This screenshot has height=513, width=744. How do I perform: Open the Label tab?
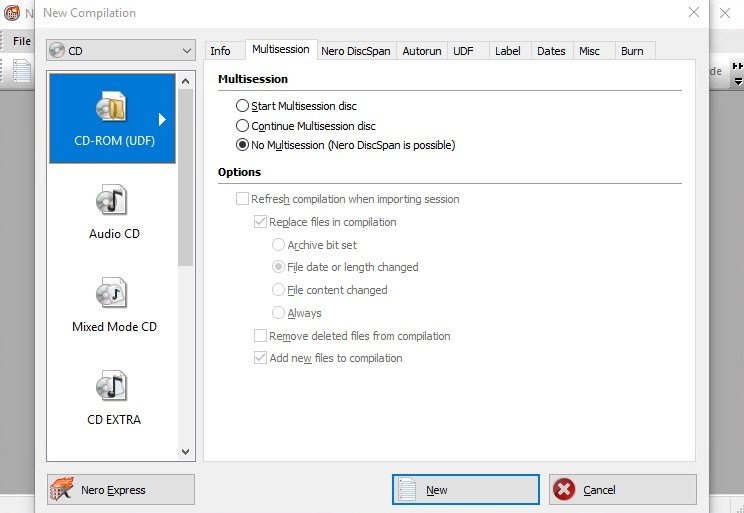coord(508,51)
